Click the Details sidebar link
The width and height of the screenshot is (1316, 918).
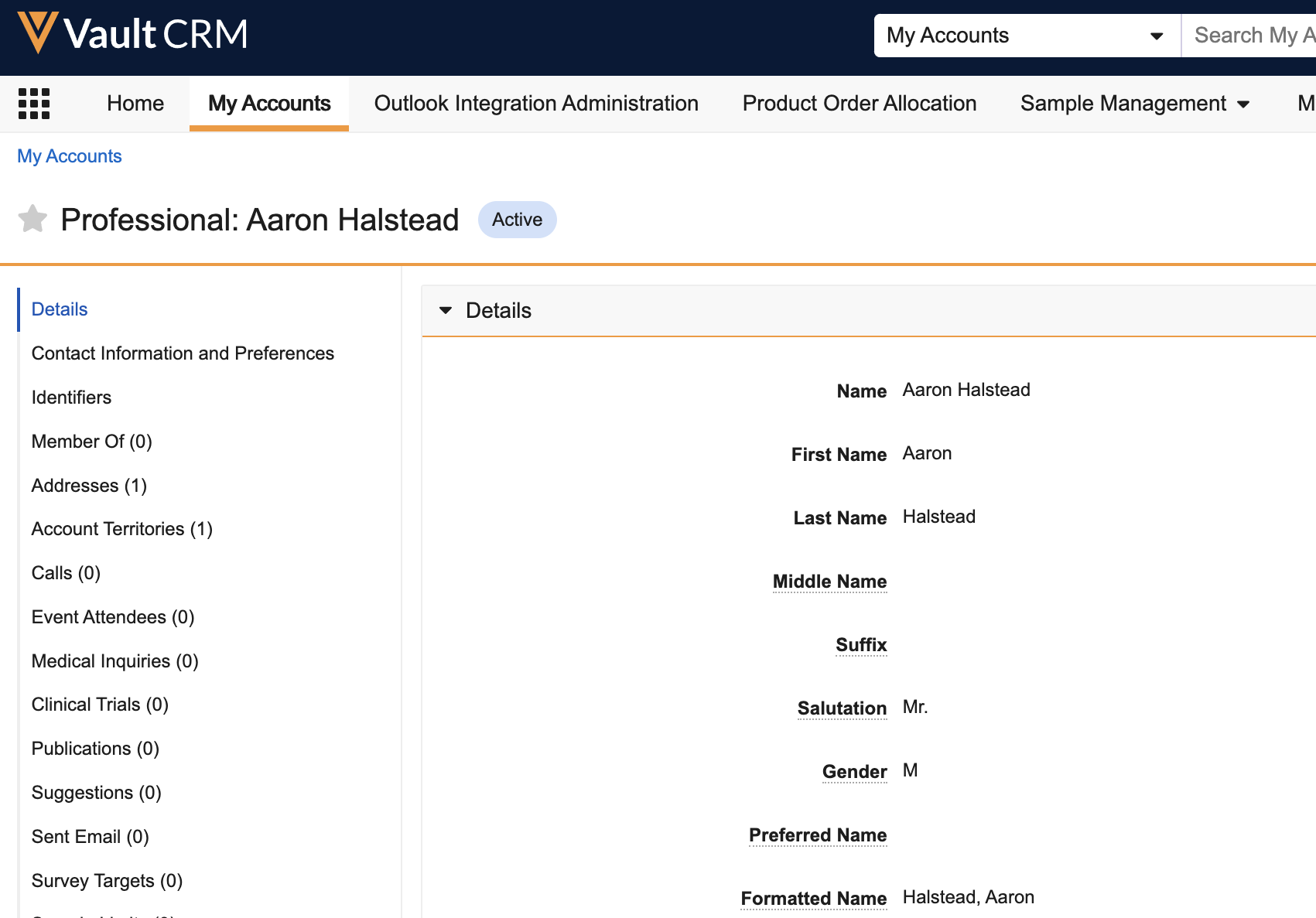click(60, 309)
